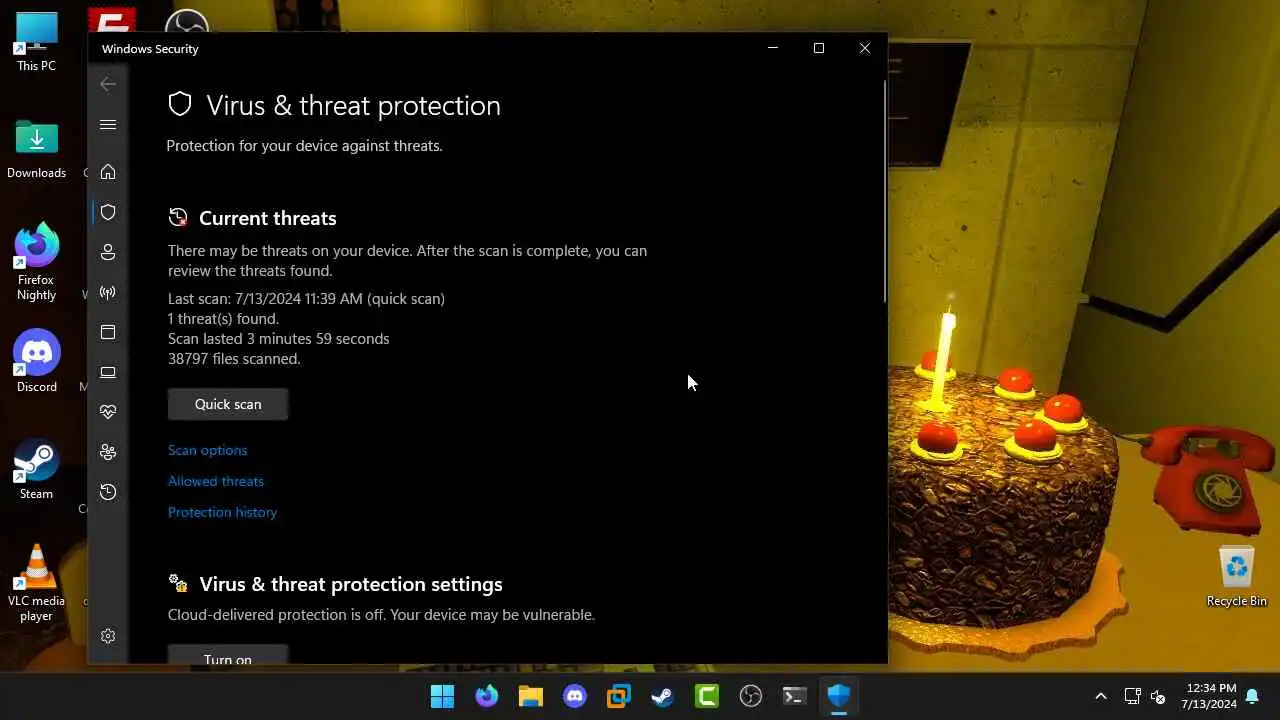Viewport: 1280px width, 720px height.
Task: Open network status tray icon
Action: [x=1133, y=696]
